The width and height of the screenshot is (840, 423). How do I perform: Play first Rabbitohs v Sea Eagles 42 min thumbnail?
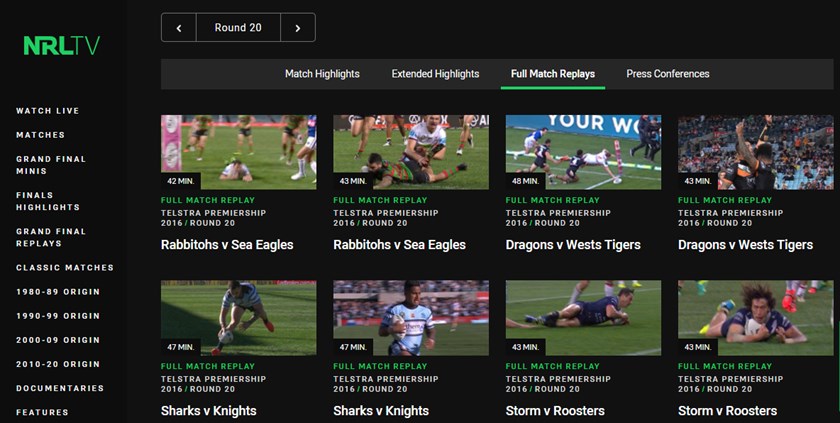point(238,152)
